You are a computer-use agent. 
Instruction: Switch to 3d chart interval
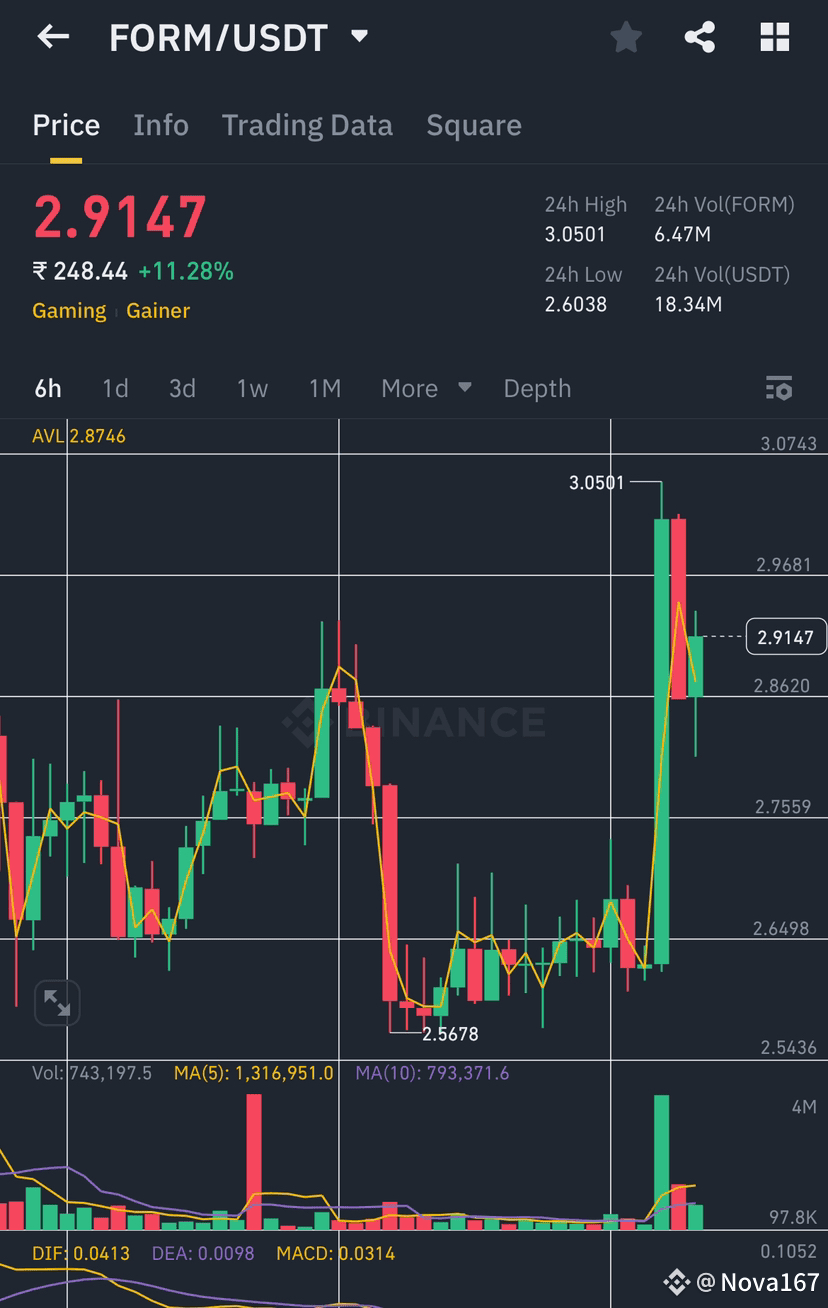tap(182, 388)
